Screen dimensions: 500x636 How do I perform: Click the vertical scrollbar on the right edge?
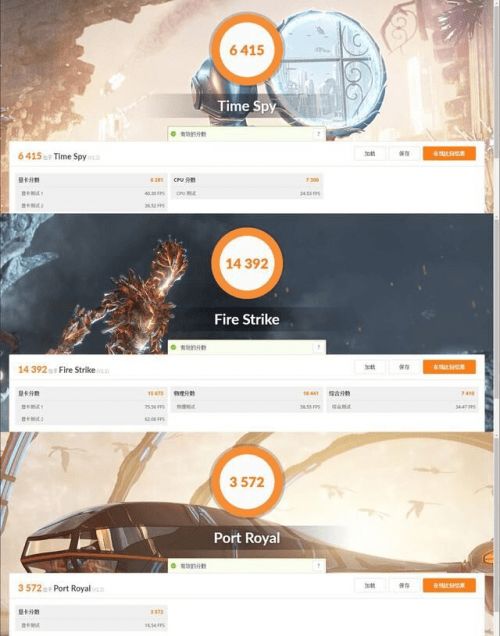(497, 318)
